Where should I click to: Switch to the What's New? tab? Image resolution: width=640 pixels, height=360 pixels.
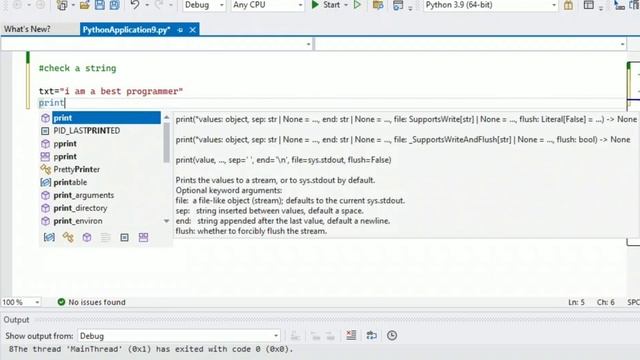tap(27, 29)
